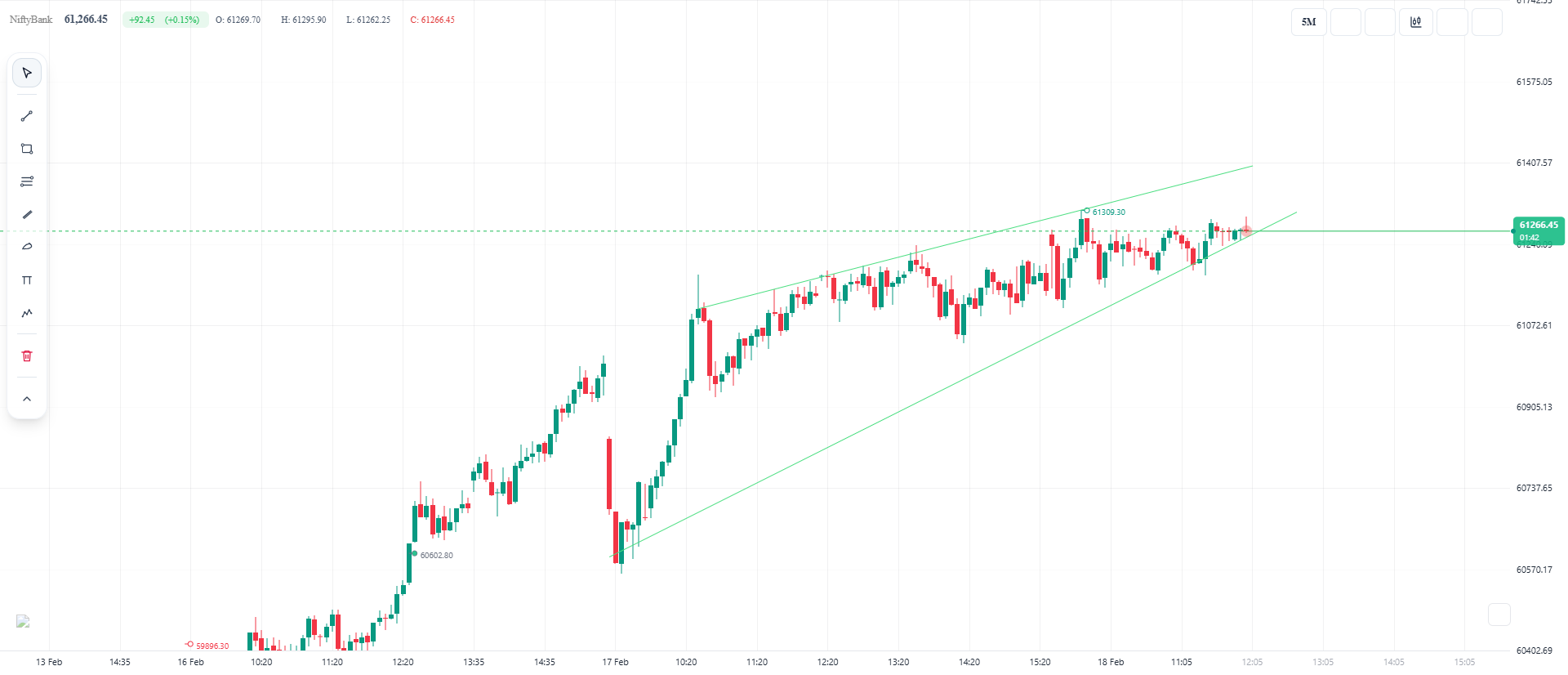The height and width of the screenshot is (675, 1568).
Task: Open the 5M timeframe dropdown
Action: click(x=1307, y=22)
